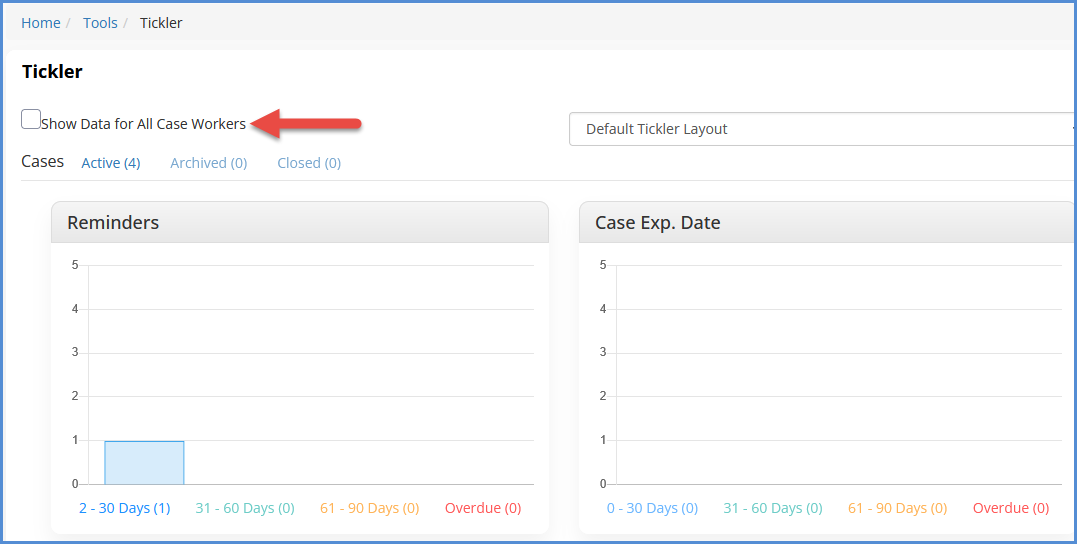Go to Home breadcrumb link
This screenshot has width=1077, height=544.
41,23
